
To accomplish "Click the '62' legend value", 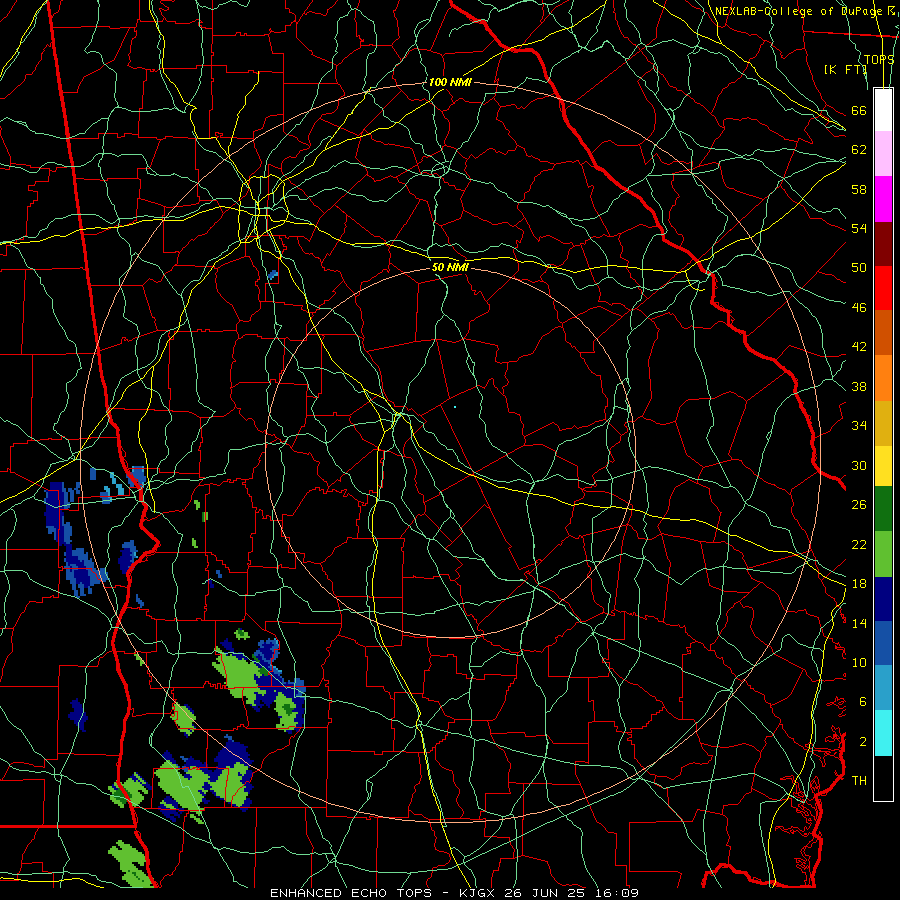I will (859, 150).
